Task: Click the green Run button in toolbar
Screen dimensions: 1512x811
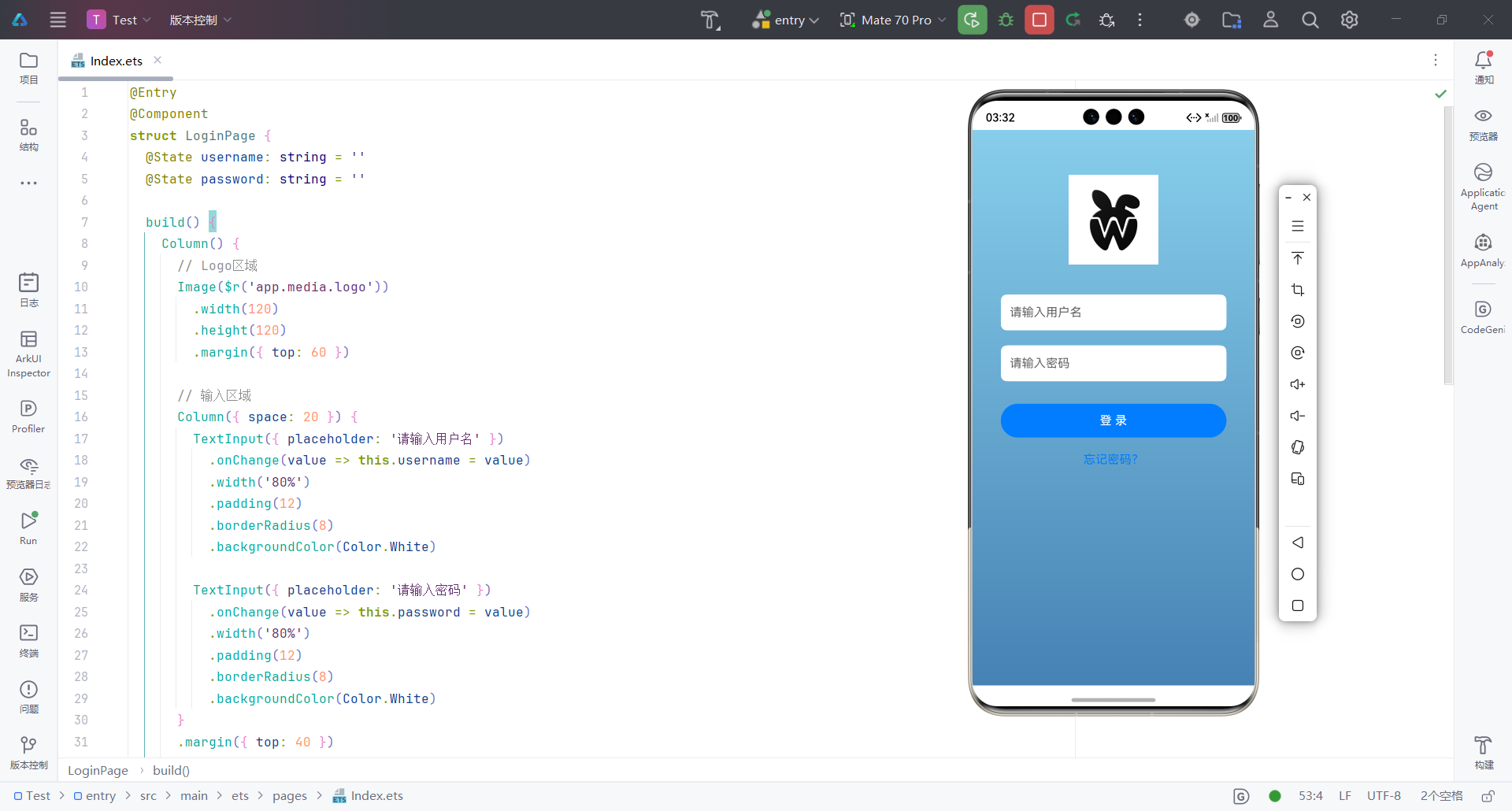Action: click(973, 20)
